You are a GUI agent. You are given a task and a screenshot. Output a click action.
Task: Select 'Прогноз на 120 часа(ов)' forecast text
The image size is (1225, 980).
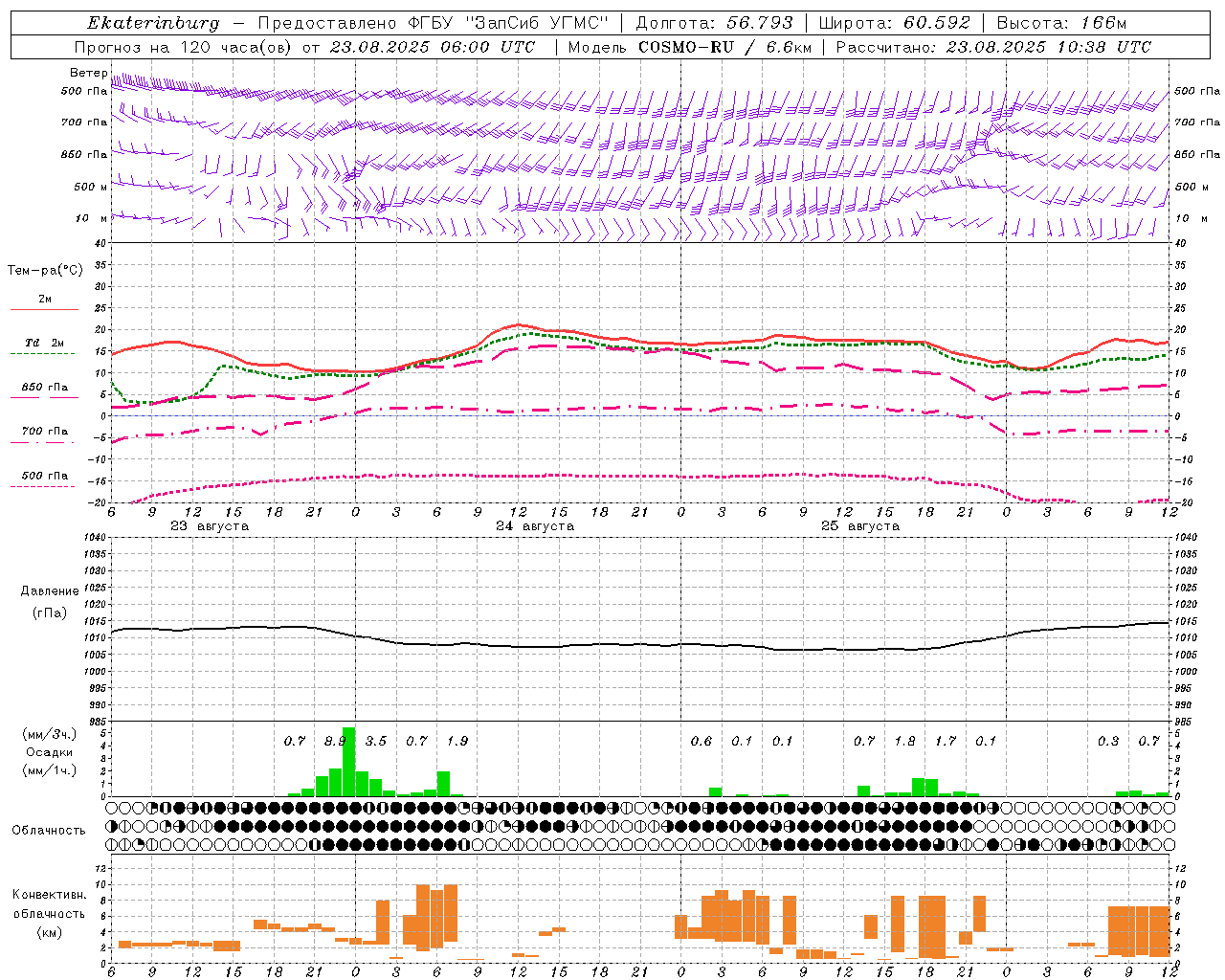tap(184, 47)
